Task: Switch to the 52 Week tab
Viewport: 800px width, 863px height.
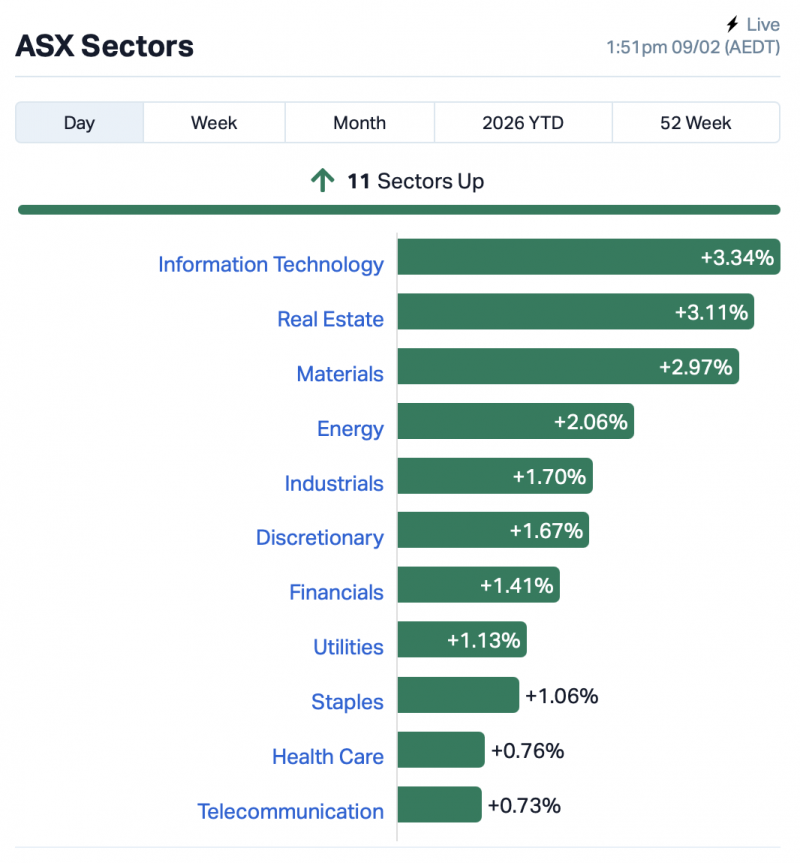Action: pos(695,123)
